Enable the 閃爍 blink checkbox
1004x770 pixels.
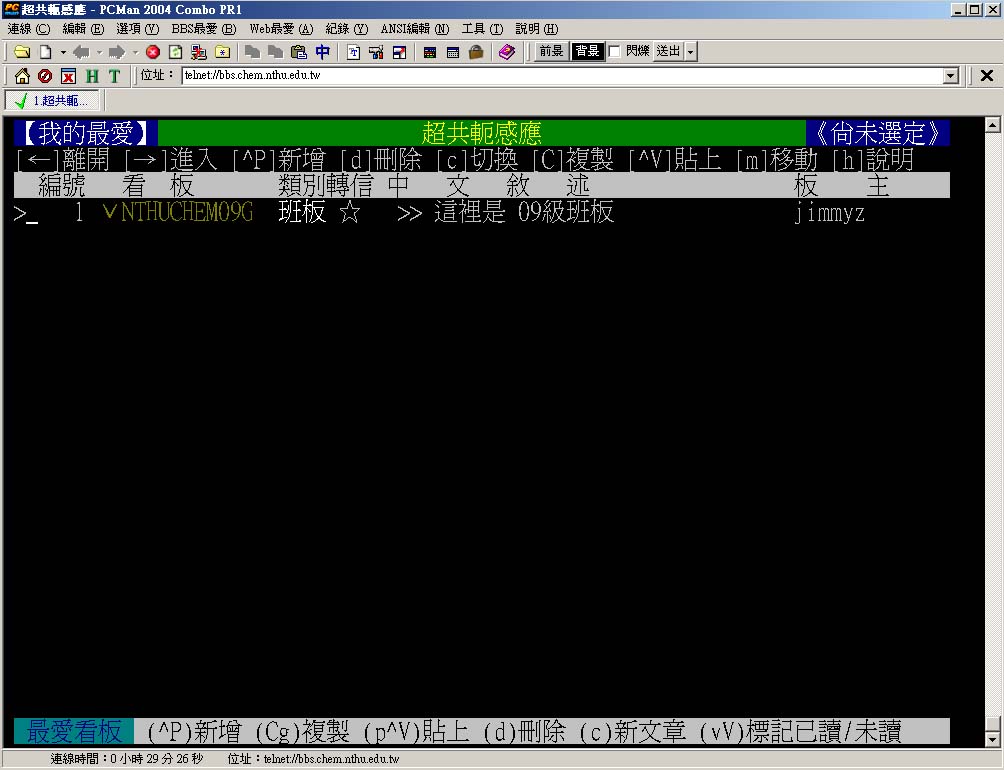(x=615, y=52)
